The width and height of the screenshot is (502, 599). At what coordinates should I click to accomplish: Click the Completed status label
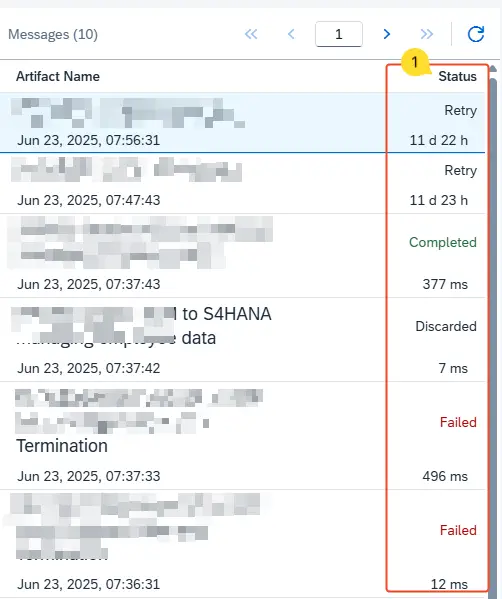[443, 242]
